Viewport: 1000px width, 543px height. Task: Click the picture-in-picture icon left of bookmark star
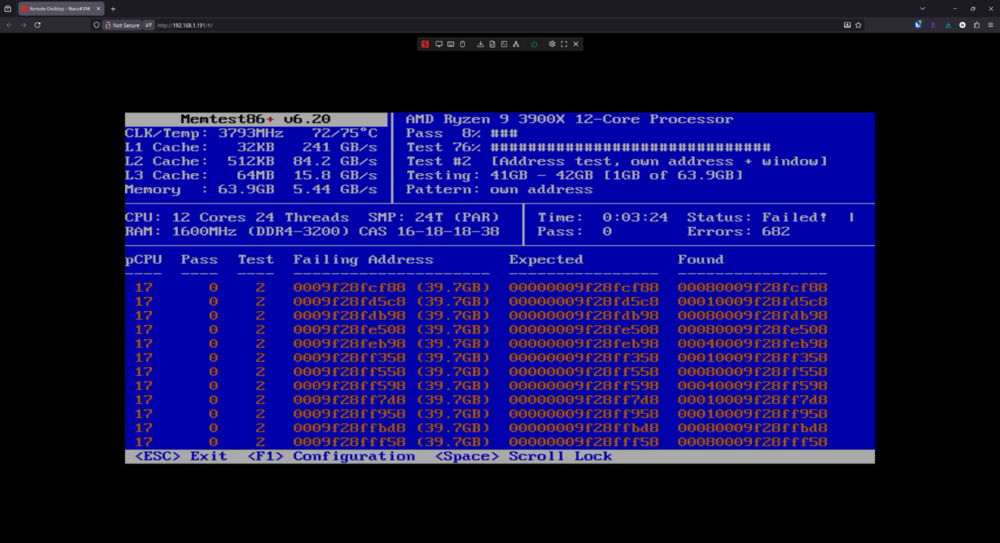[847, 25]
